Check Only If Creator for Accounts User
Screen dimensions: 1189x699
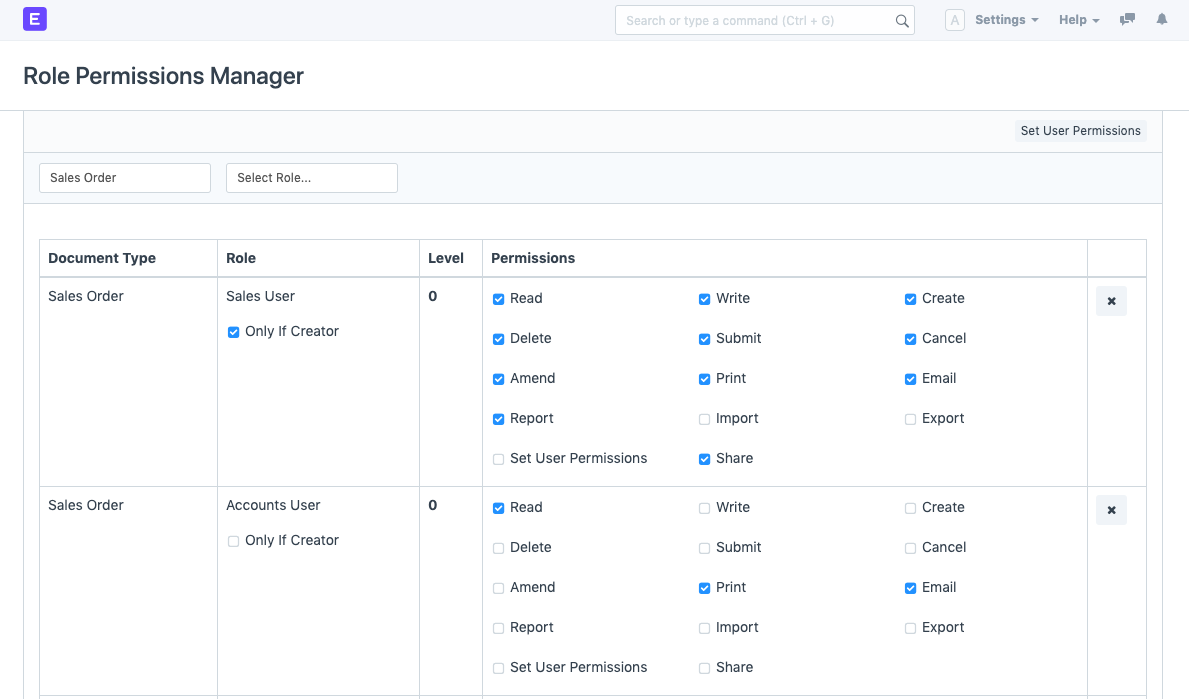coord(232,540)
